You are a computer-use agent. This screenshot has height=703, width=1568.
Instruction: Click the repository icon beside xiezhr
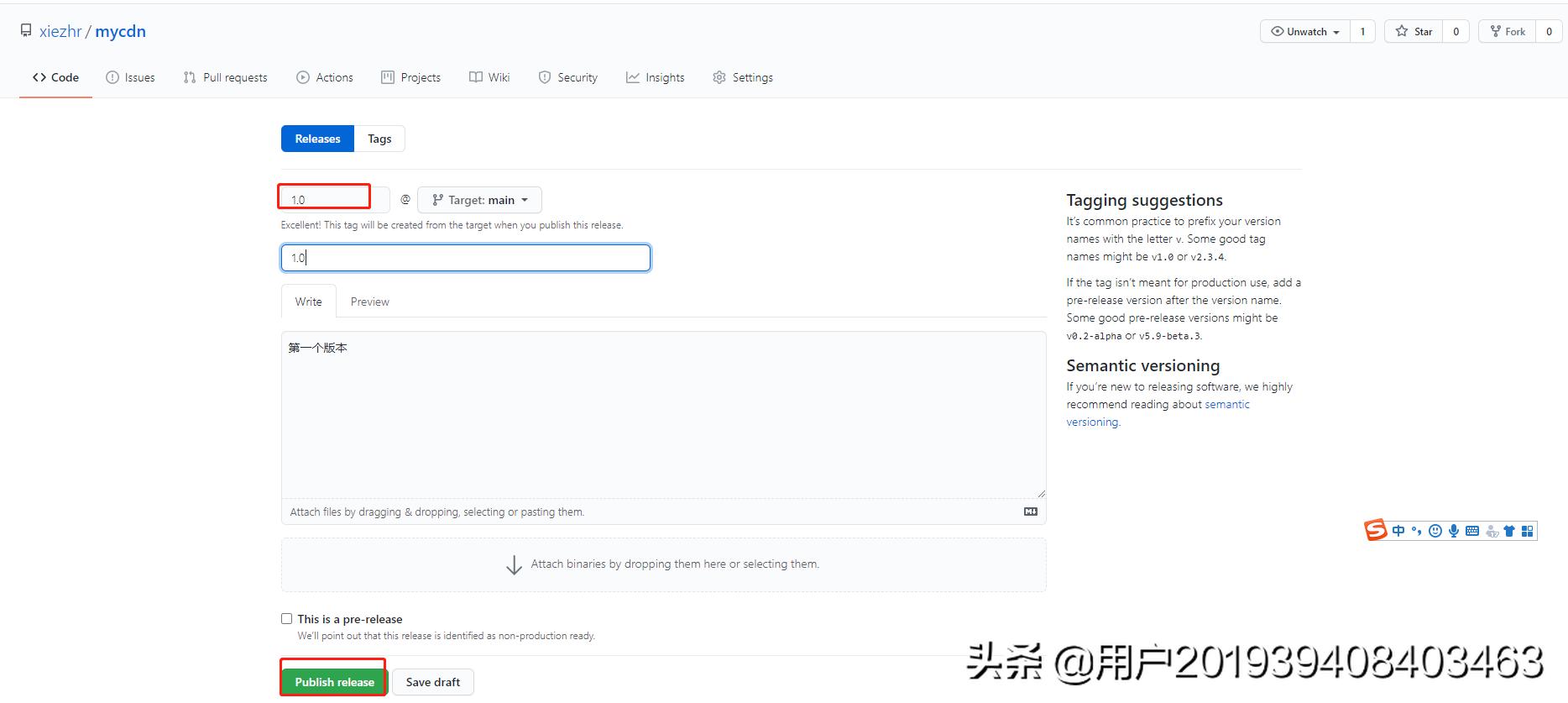26,30
